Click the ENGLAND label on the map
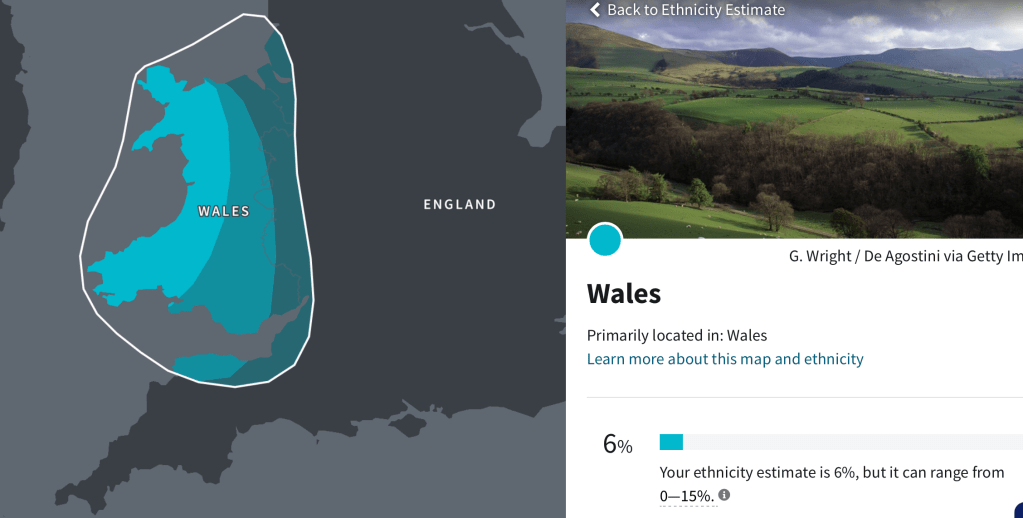 pos(459,205)
